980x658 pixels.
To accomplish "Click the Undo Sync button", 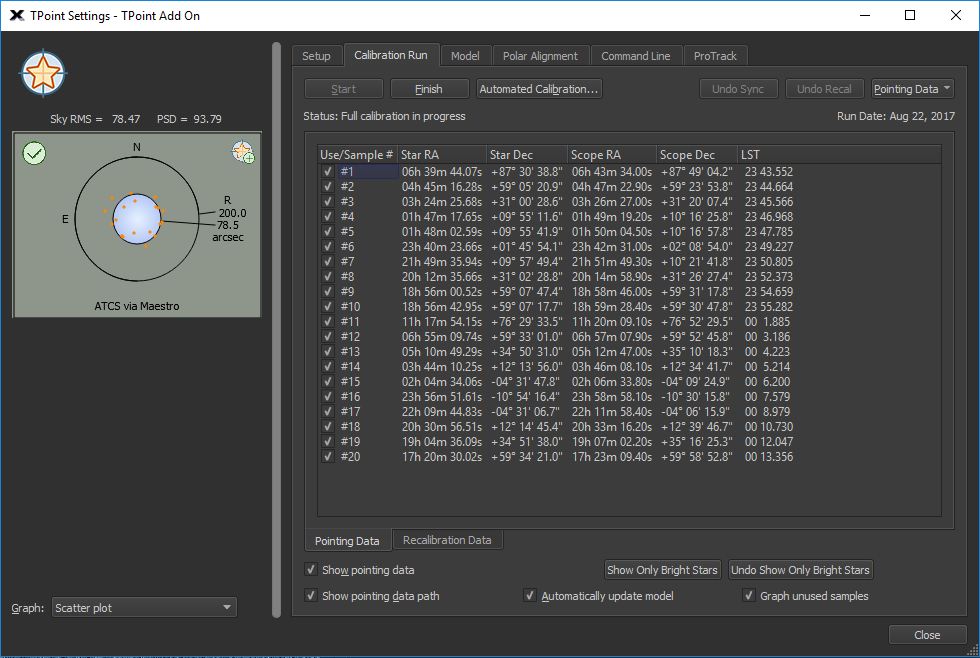I will point(738,89).
